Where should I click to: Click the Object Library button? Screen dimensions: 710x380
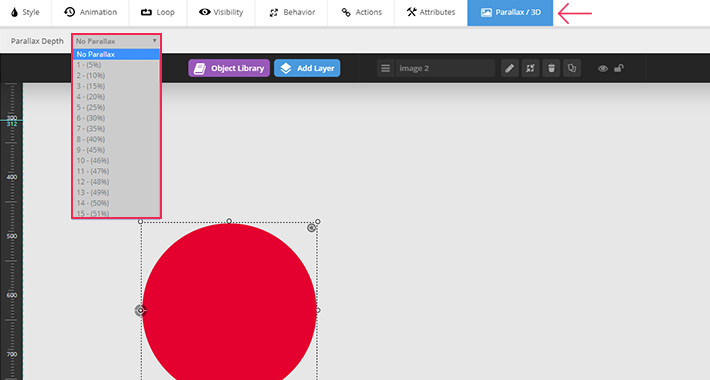coord(229,68)
